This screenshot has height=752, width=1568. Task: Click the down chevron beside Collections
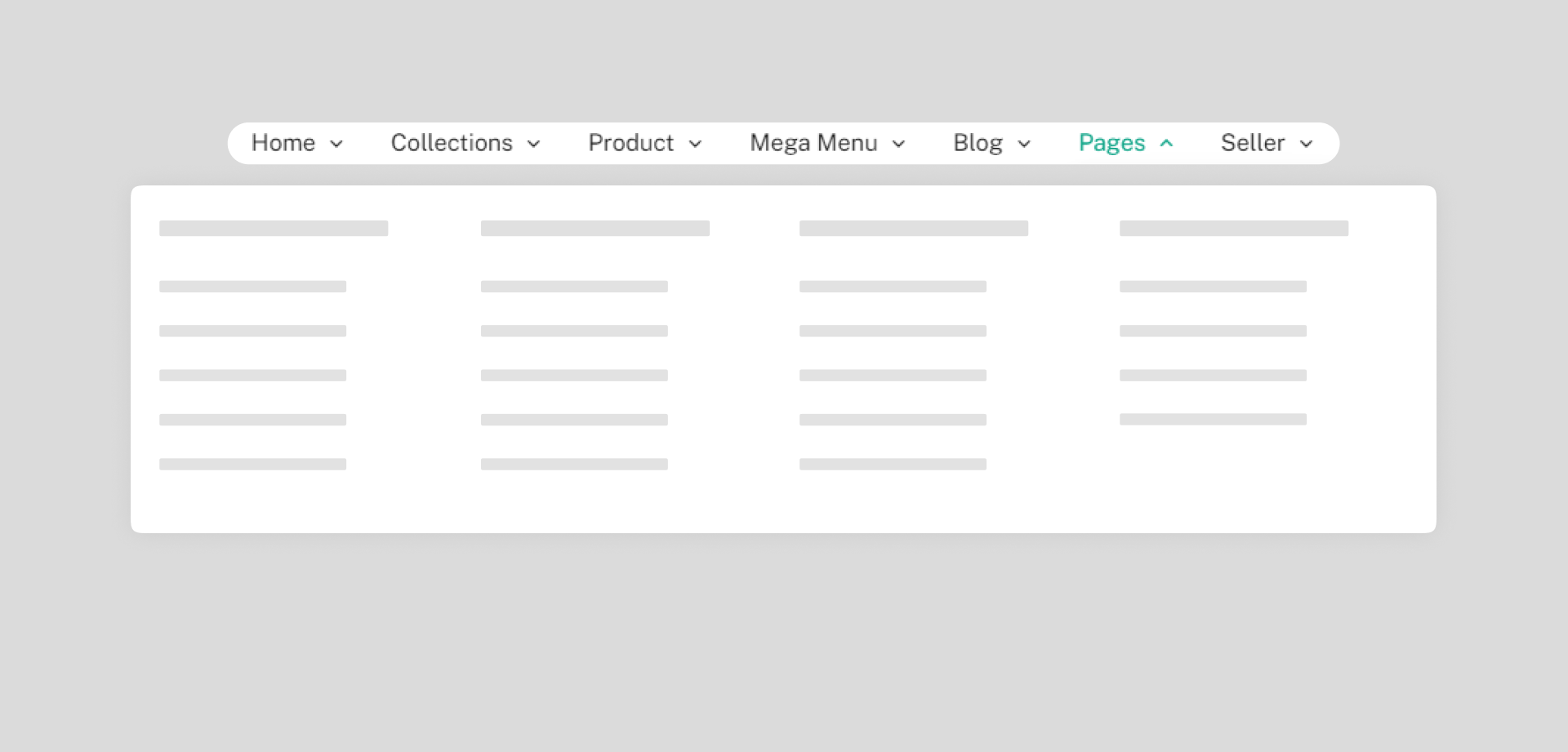pyautogui.click(x=534, y=145)
